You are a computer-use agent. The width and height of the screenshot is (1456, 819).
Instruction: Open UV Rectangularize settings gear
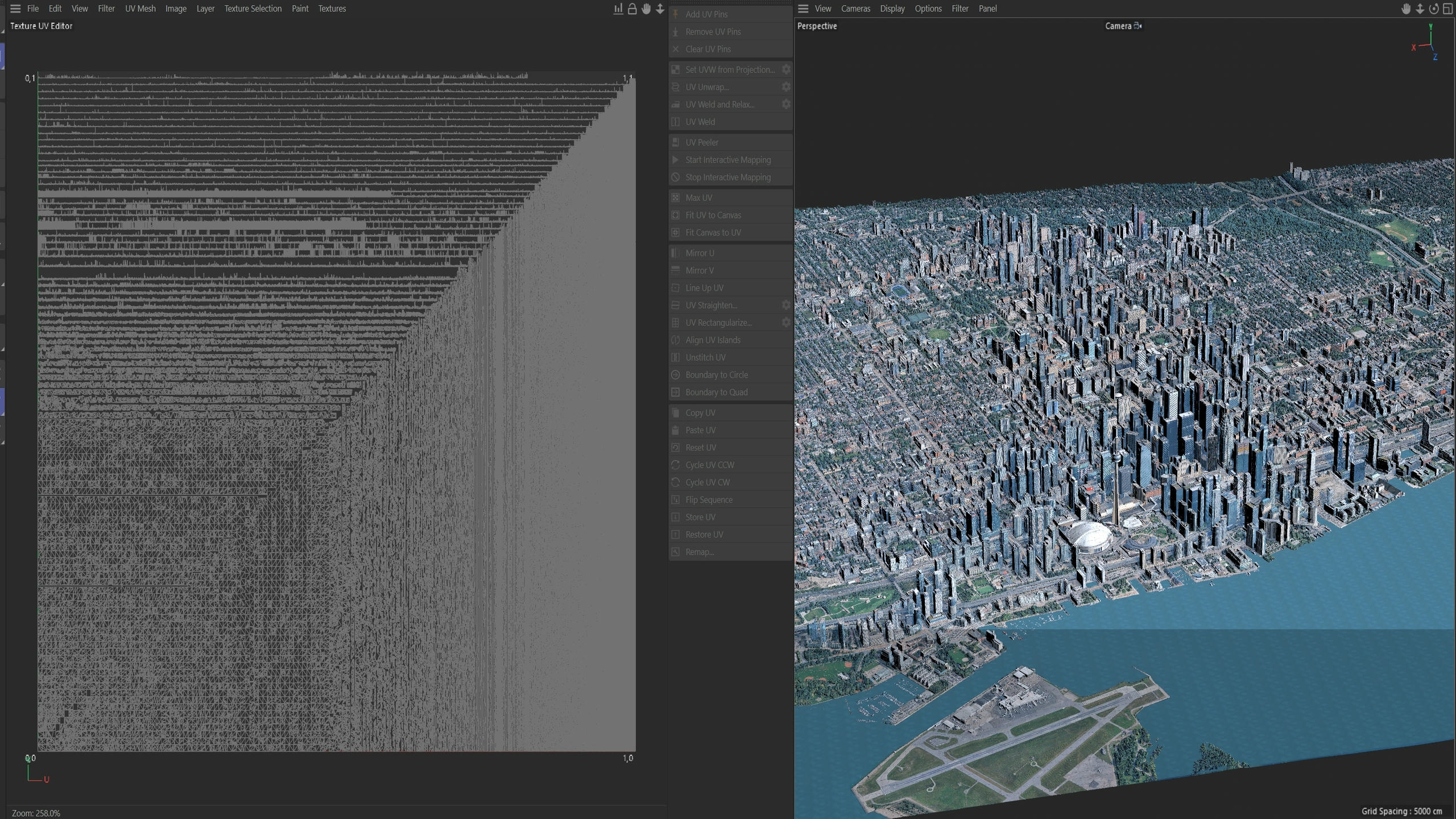(786, 322)
